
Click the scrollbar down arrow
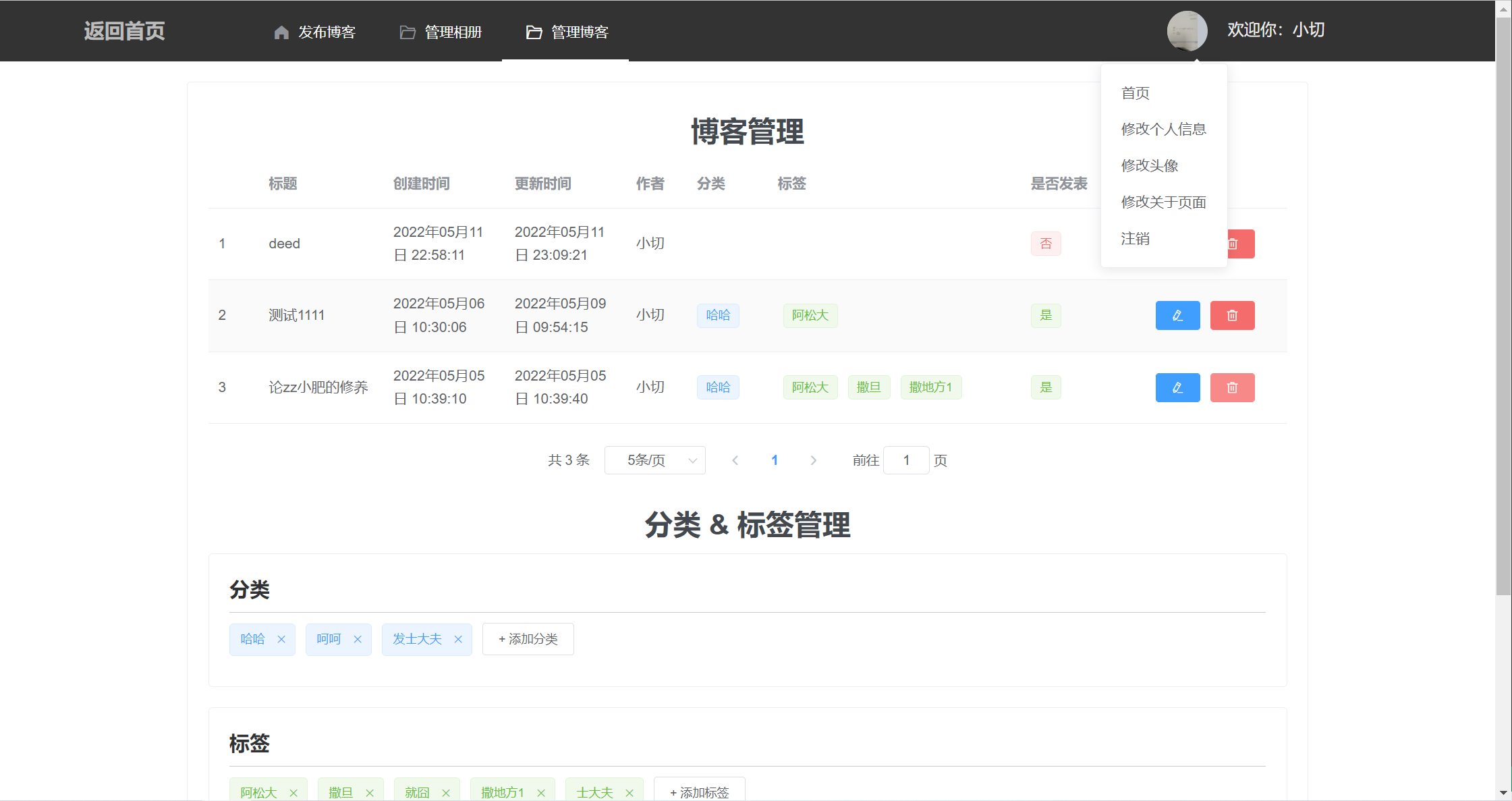[1503, 793]
